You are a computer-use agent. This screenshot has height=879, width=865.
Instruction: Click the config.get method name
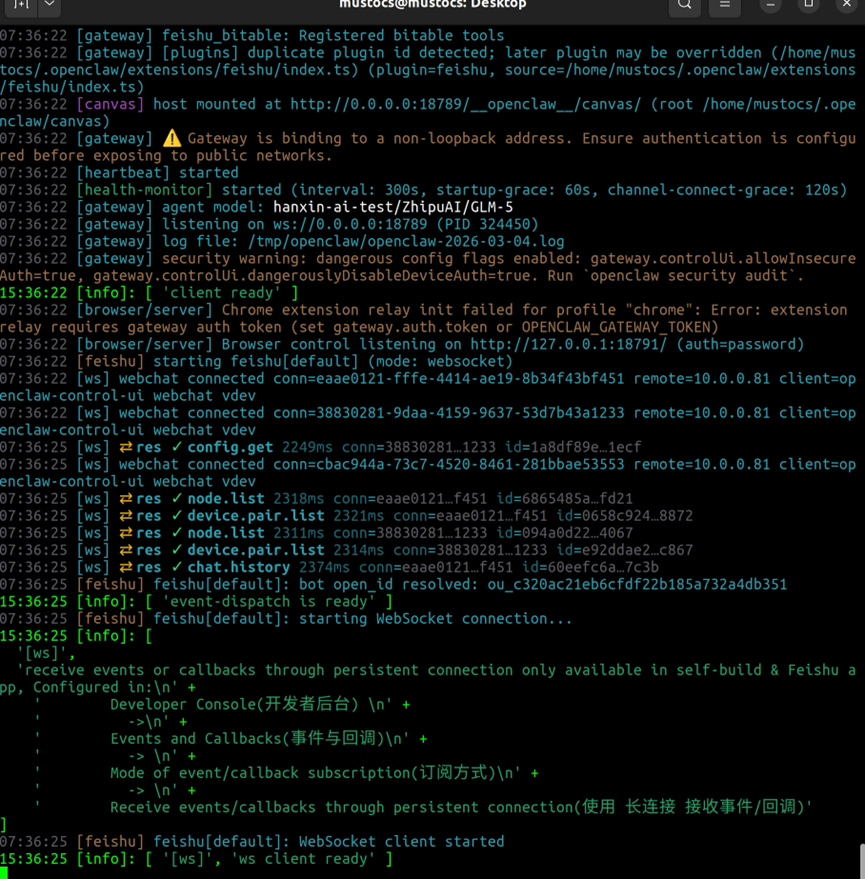230,447
